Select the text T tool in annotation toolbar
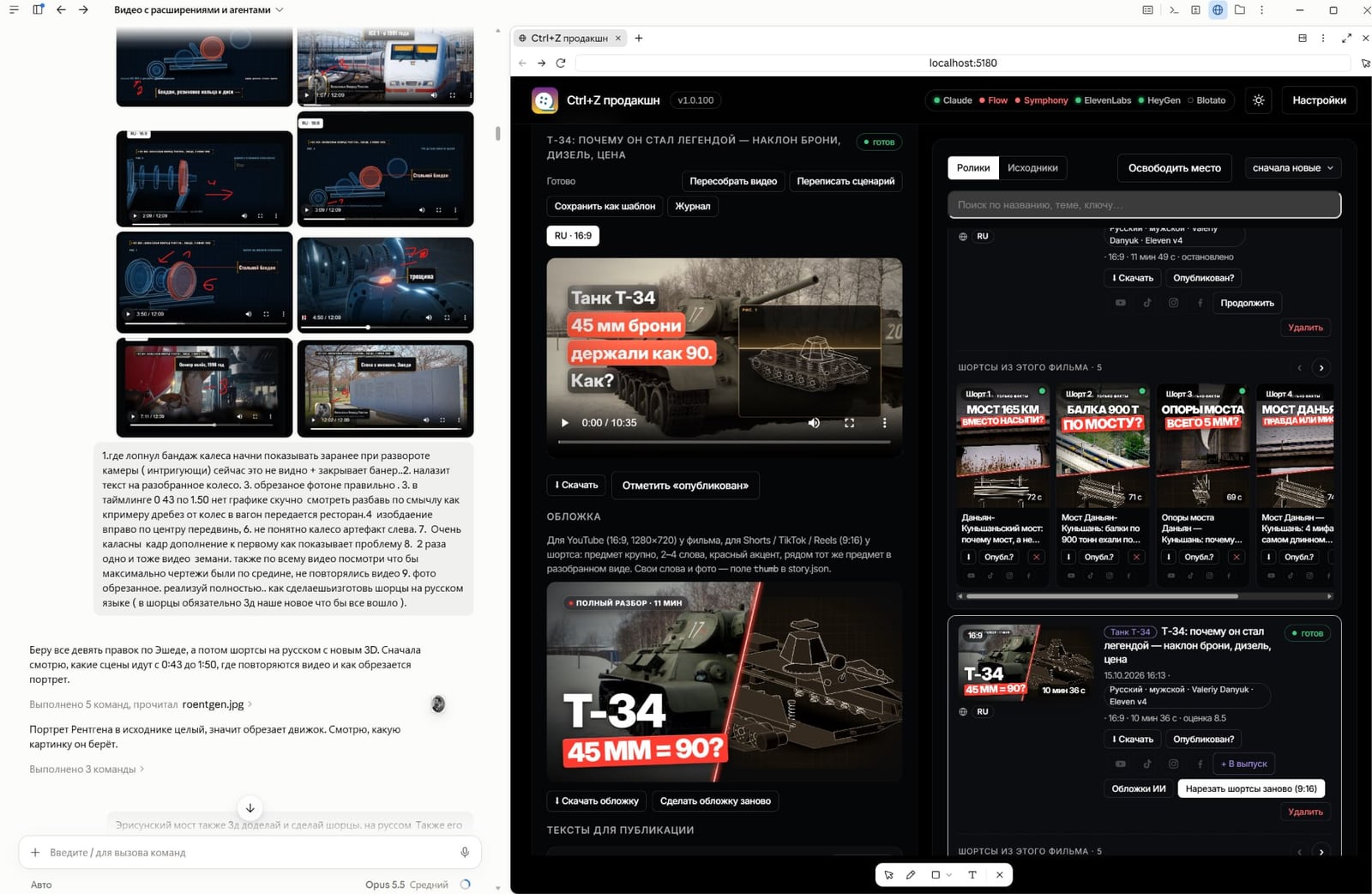 point(972,875)
